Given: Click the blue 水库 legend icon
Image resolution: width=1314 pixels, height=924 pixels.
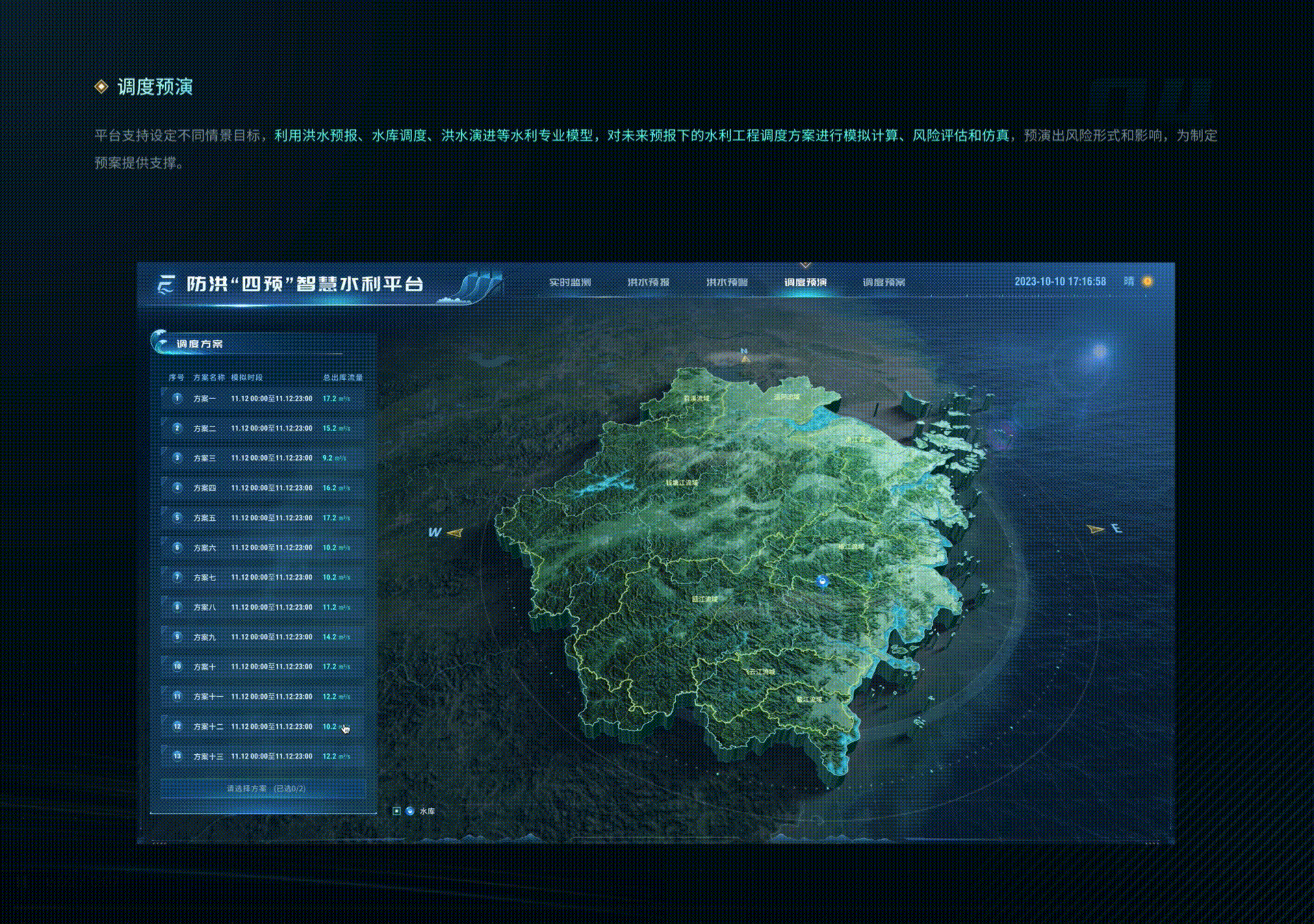Looking at the screenshot, I should [410, 811].
